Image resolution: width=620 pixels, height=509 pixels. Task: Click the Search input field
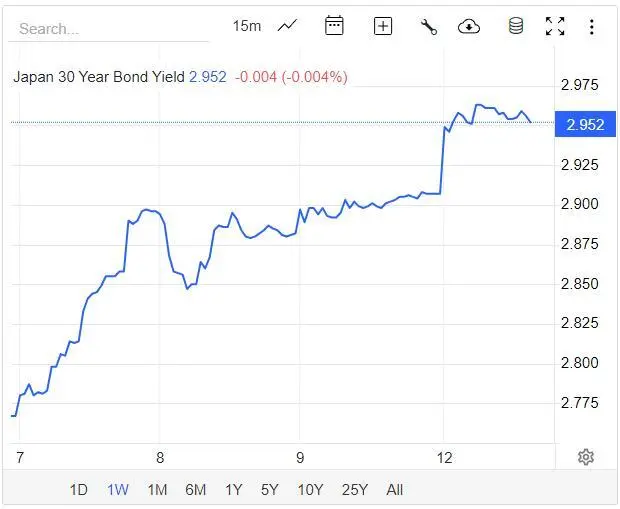[x=110, y=29]
